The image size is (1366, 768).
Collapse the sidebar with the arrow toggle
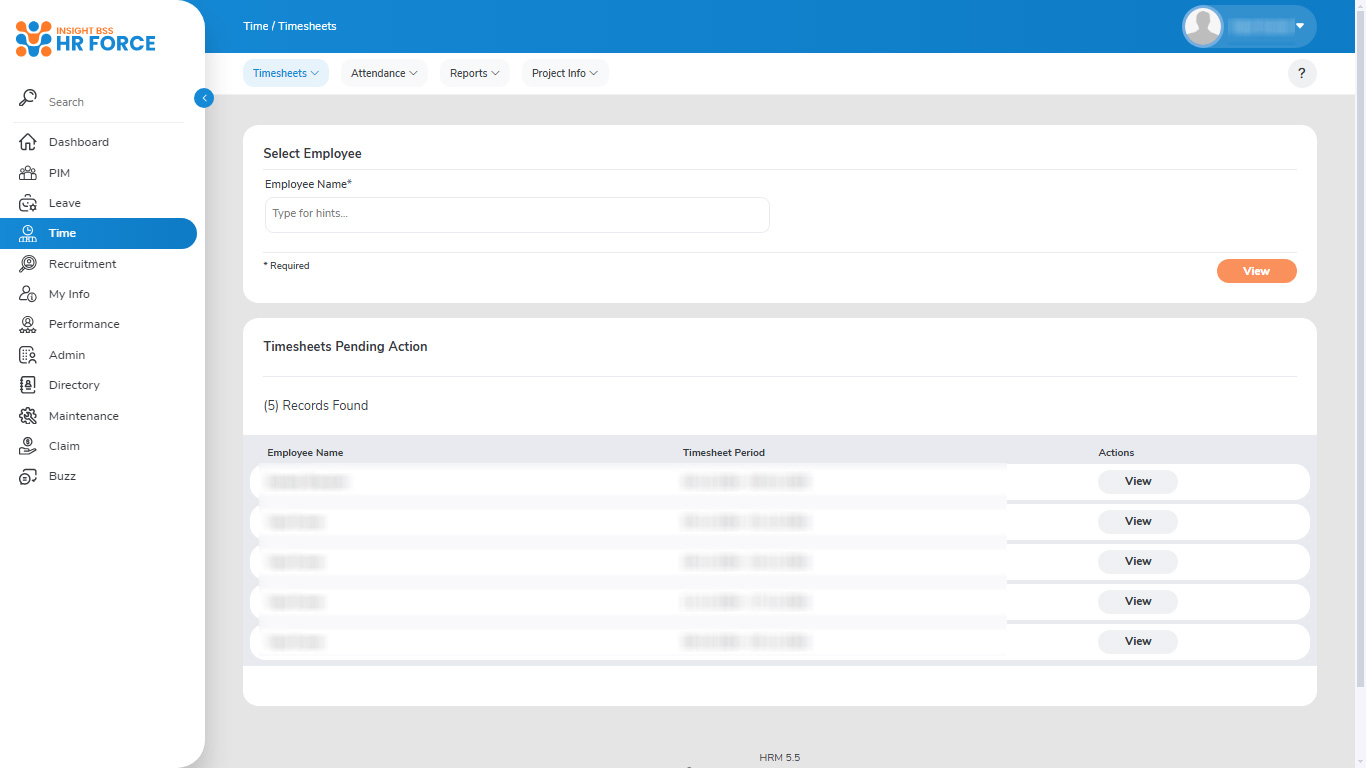click(204, 98)
